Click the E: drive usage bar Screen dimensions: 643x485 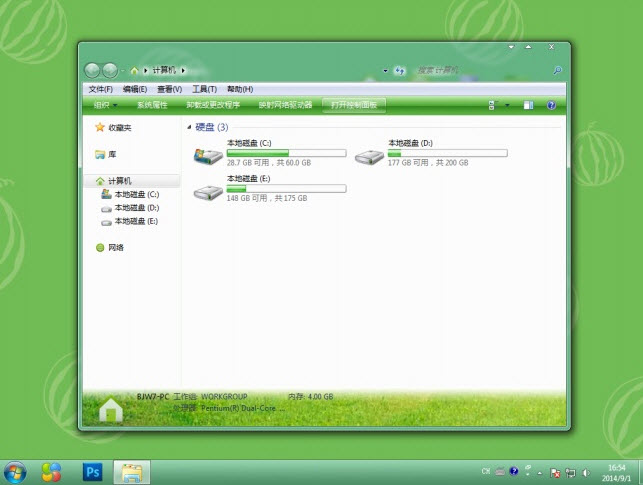click(x=286, y=189)
